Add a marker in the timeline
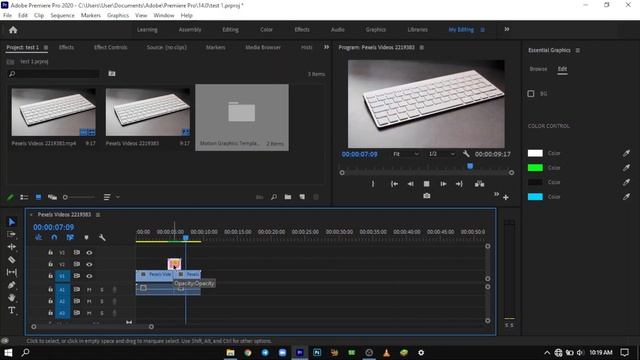The width and height of the screenshot is (640, 360). [86, 237]
